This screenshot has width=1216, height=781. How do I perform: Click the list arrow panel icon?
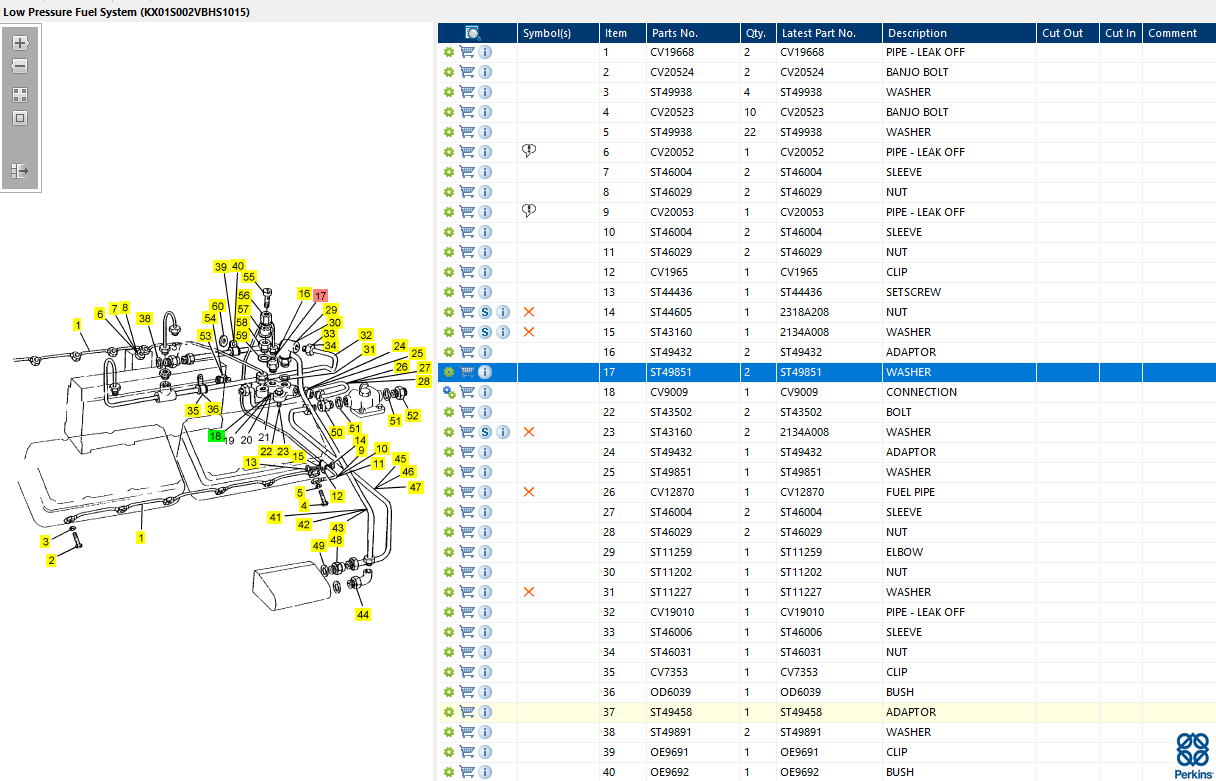[20, 171]
